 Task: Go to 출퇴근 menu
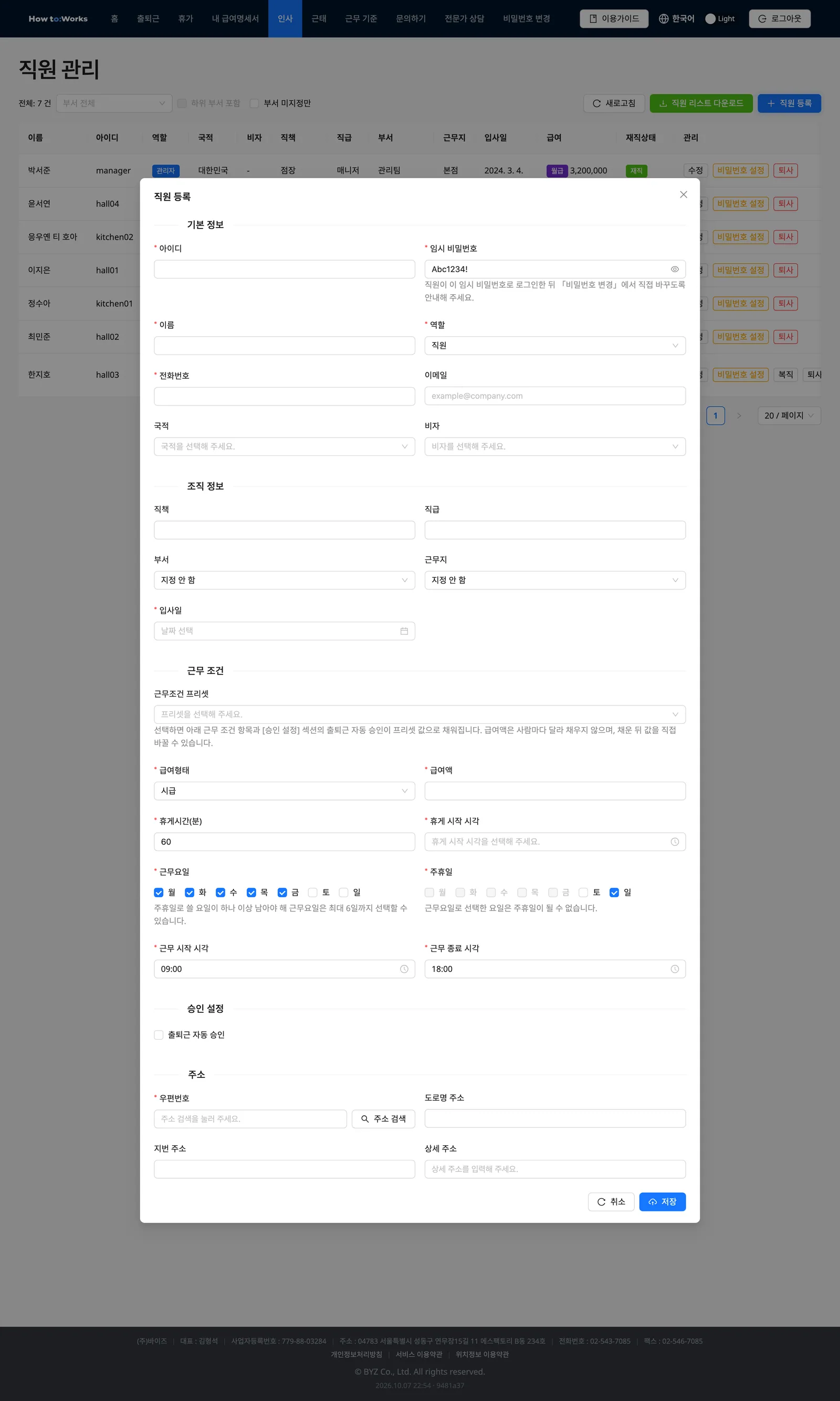click(x=148, y=19)
